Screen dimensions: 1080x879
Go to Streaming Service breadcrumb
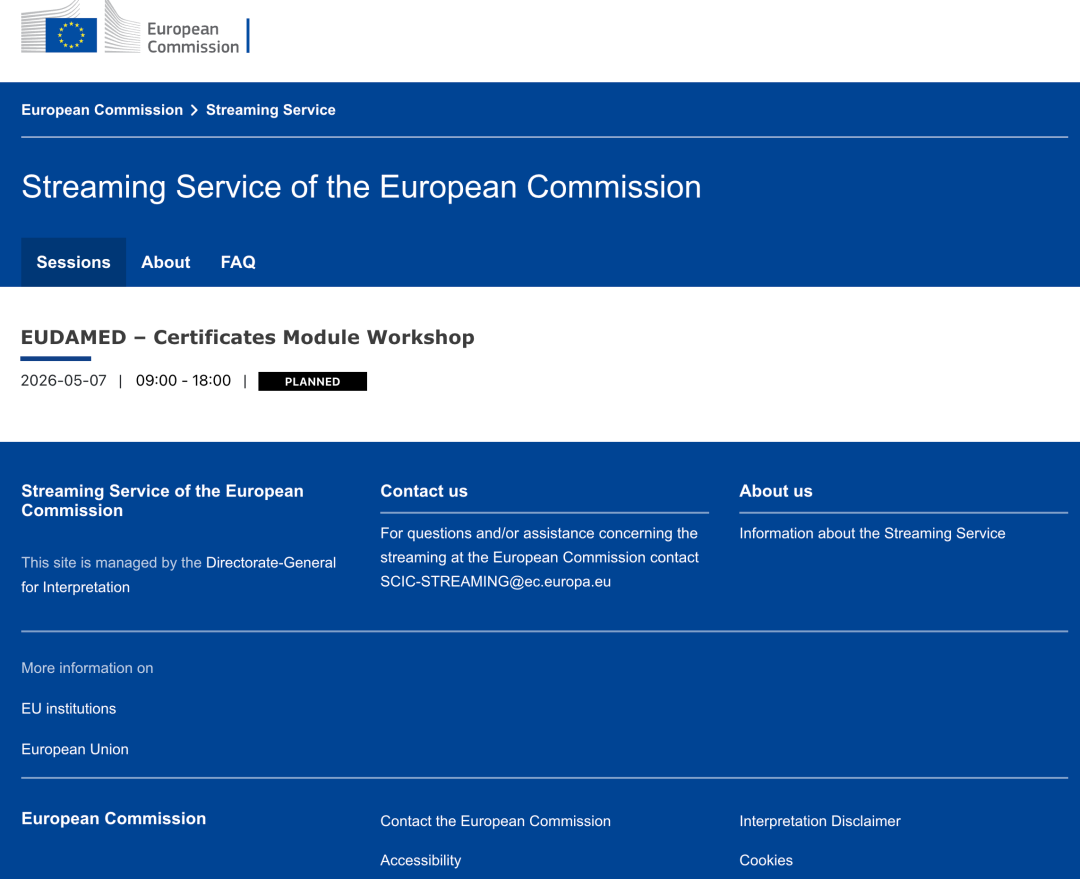click(x=270, y=110)
